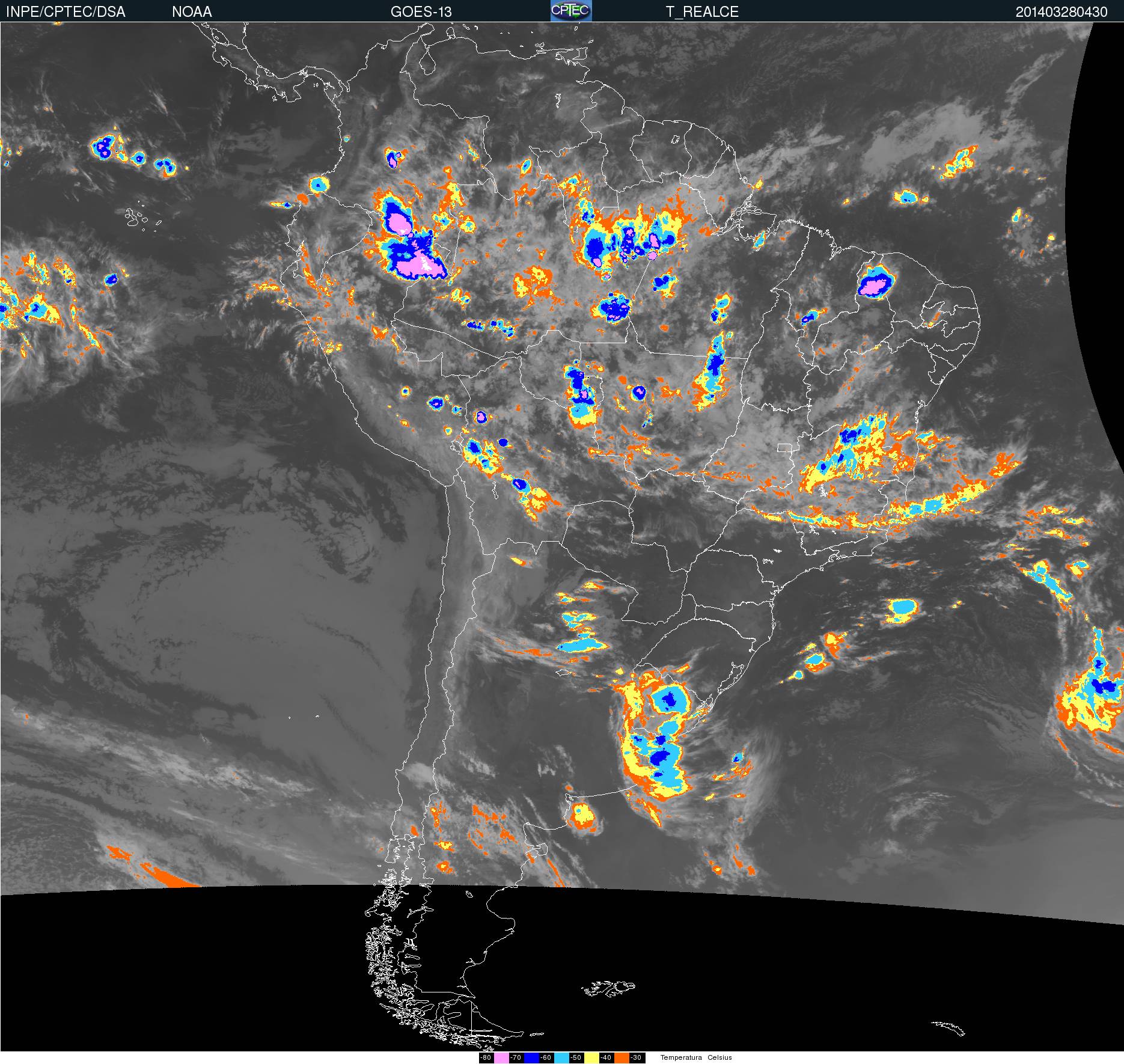Screen dimensions: 1124x1064
Task: Click the GOES-13 satellite label
Action: coord(421,11)
